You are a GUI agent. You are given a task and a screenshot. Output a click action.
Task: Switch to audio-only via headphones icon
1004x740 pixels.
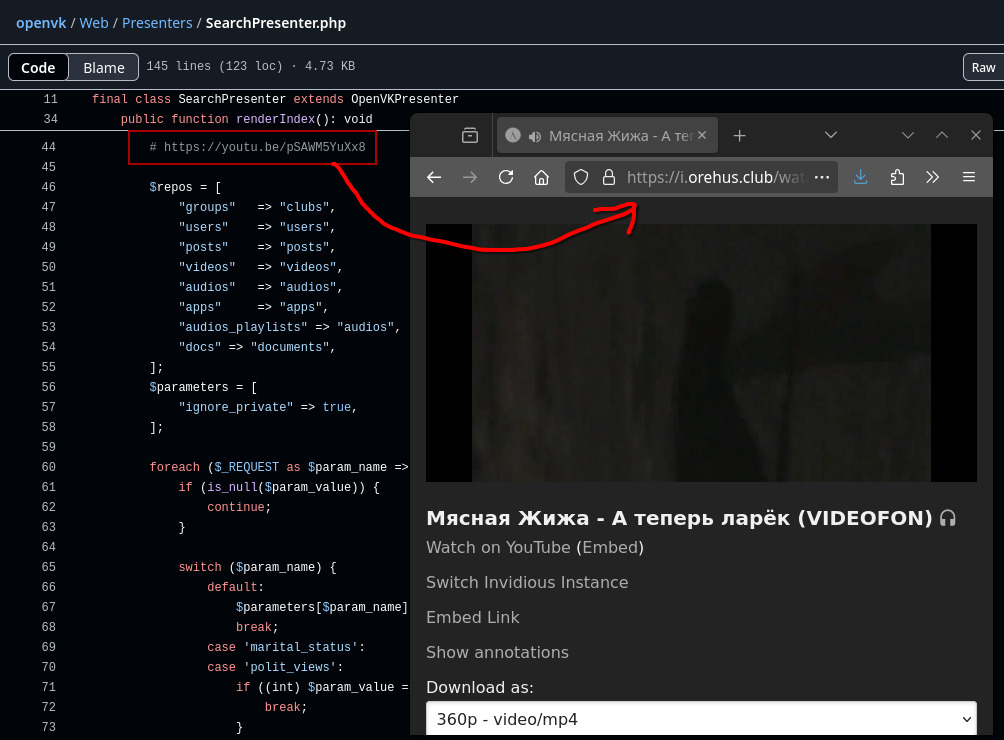[948, 518]
